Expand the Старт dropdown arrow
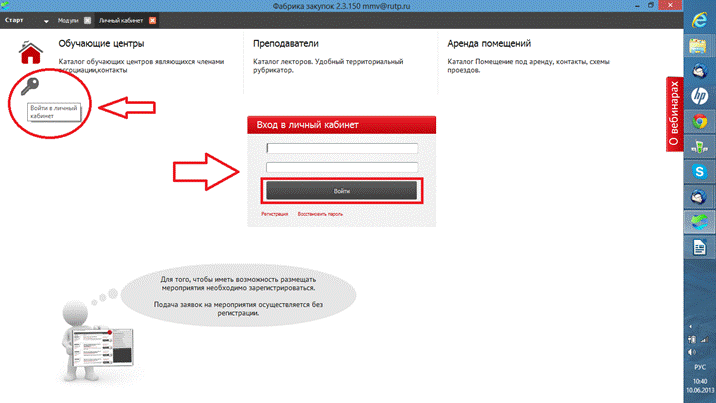The image size is (716, 403). 46,21
